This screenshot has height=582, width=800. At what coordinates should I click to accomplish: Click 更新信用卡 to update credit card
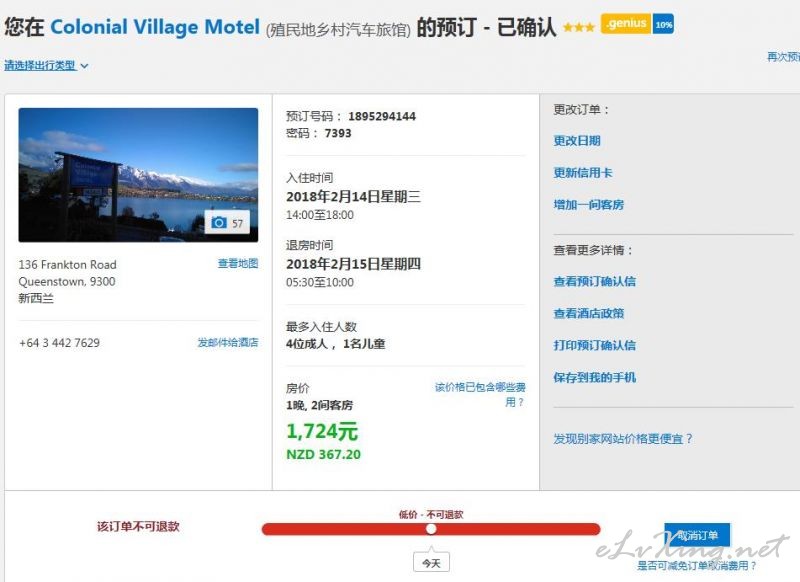click(583, 173)
